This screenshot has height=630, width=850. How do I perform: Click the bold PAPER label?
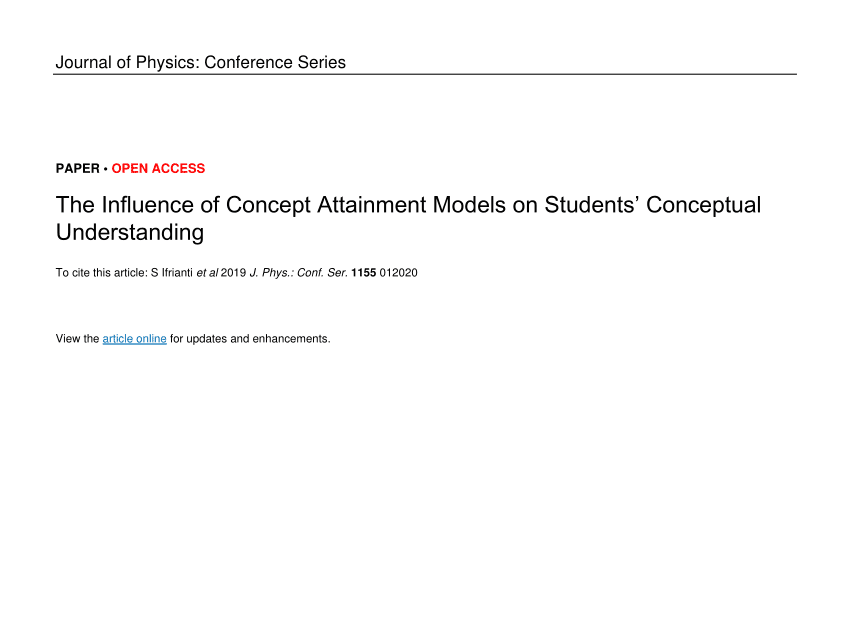pos(78,169)
